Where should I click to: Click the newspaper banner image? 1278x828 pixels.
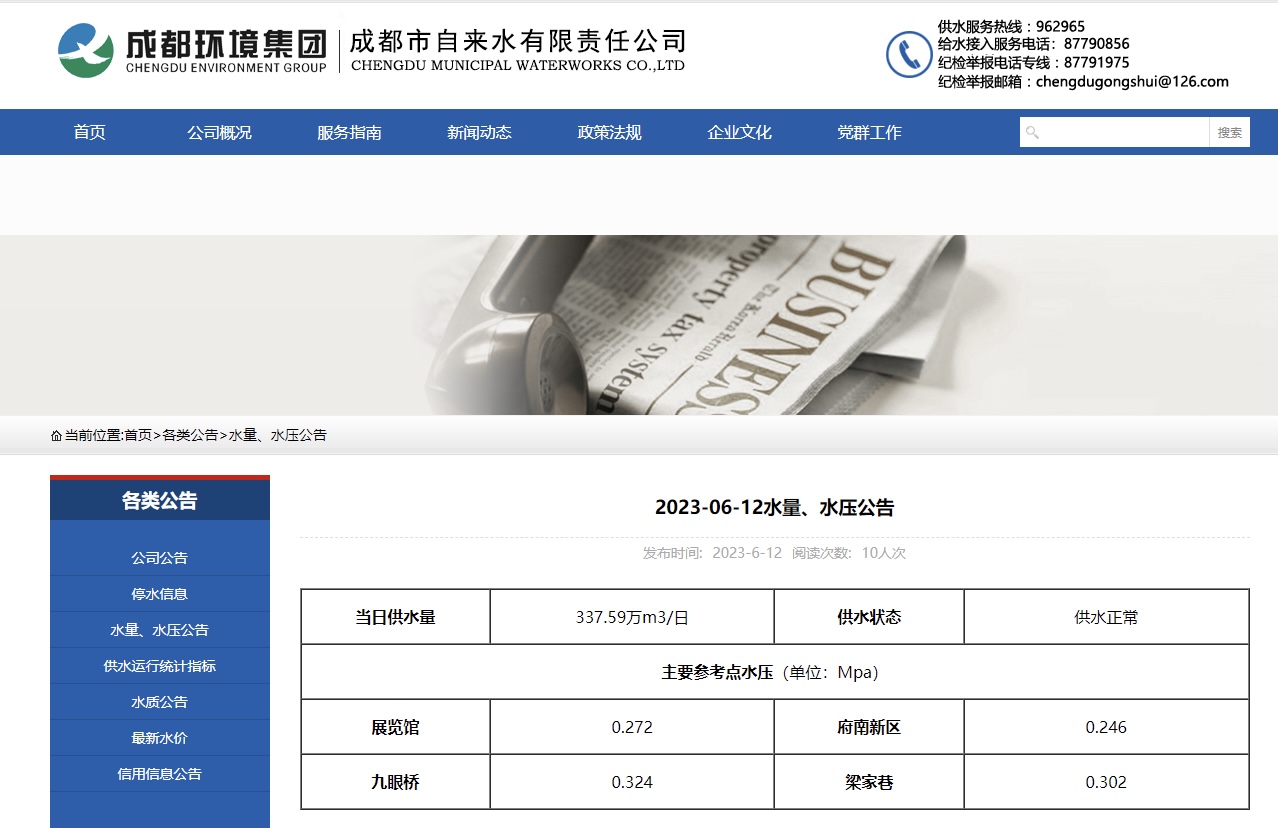click(x=639, y=325)
